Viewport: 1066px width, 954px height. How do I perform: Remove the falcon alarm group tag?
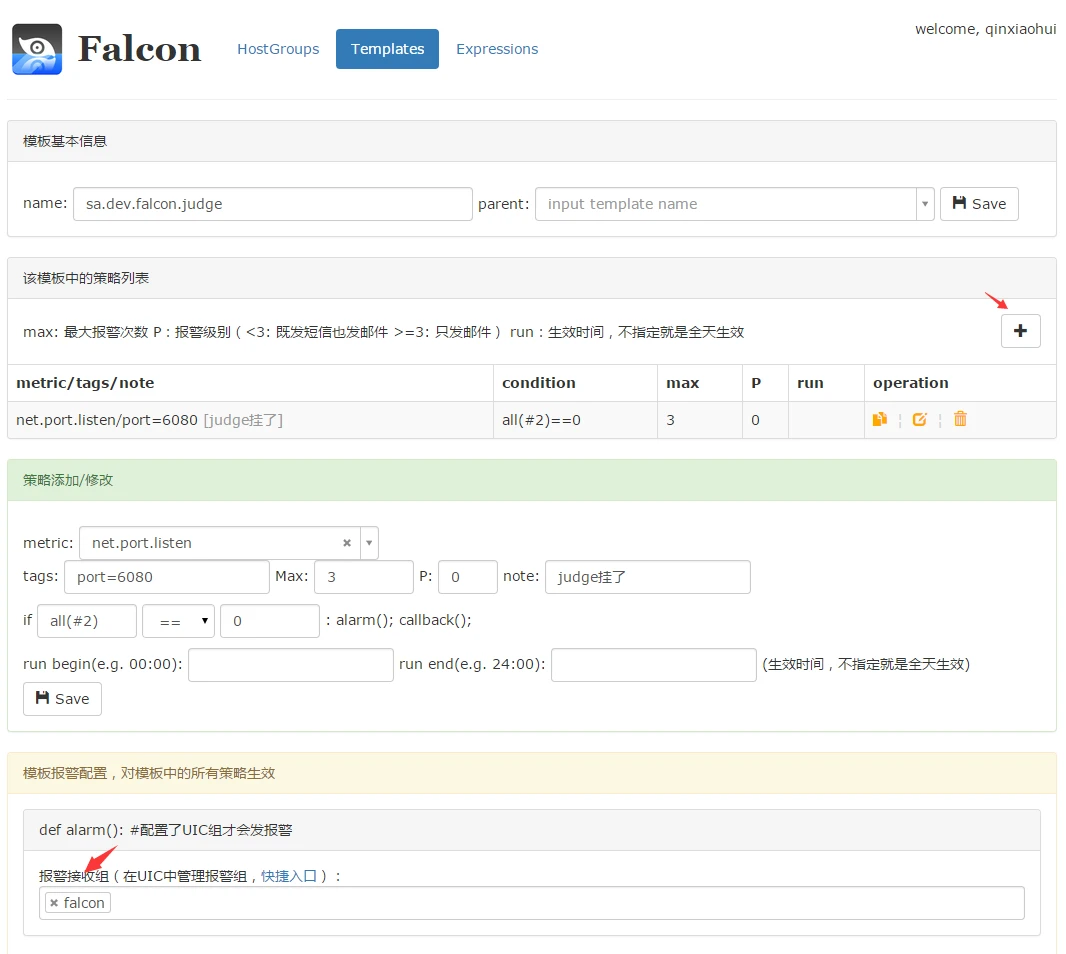[54, 903]
